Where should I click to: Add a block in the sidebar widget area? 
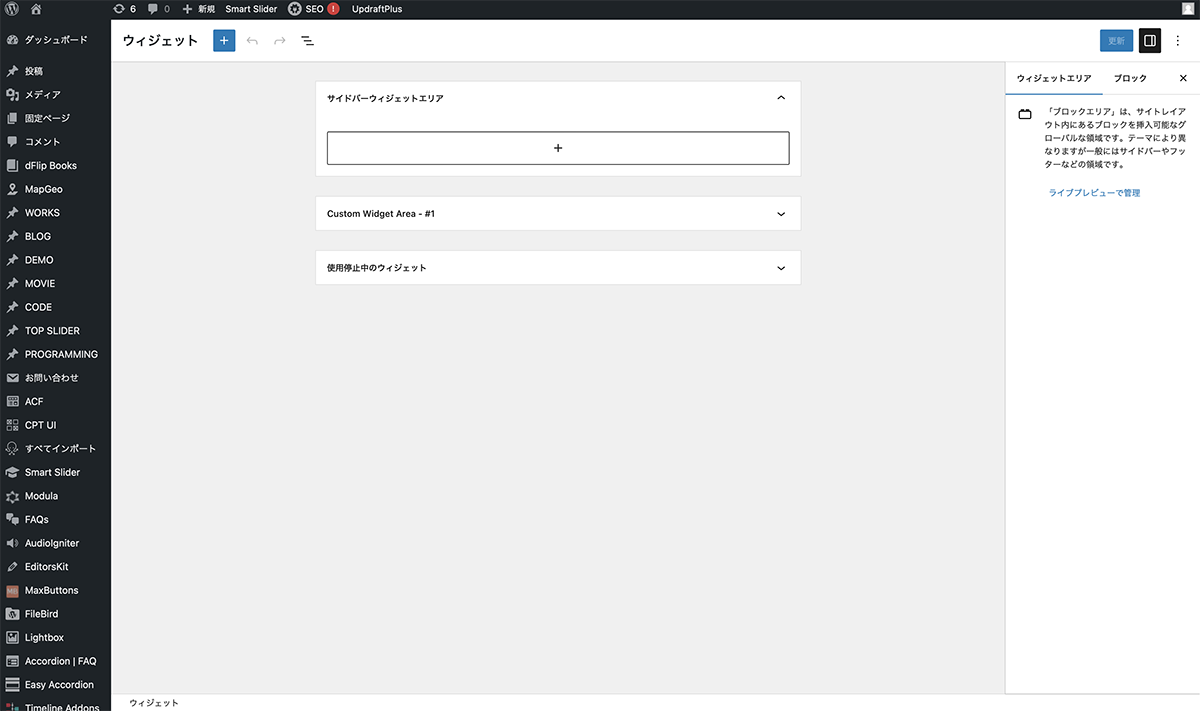pyautogui.click(x=558, y=148)
